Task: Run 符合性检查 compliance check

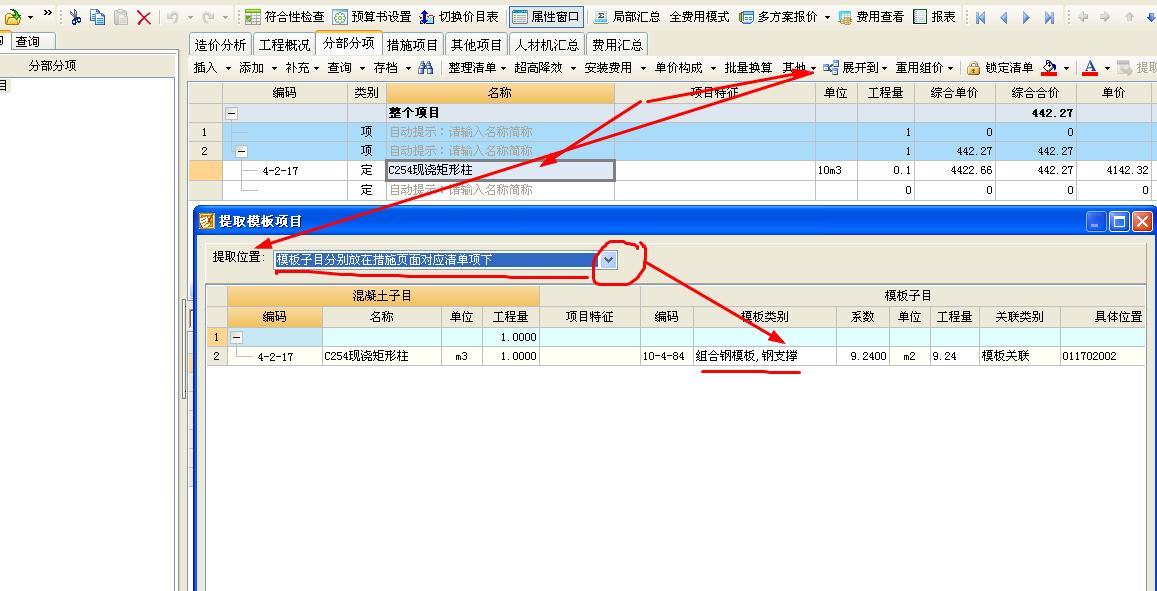Action: [x=285, y=17]
